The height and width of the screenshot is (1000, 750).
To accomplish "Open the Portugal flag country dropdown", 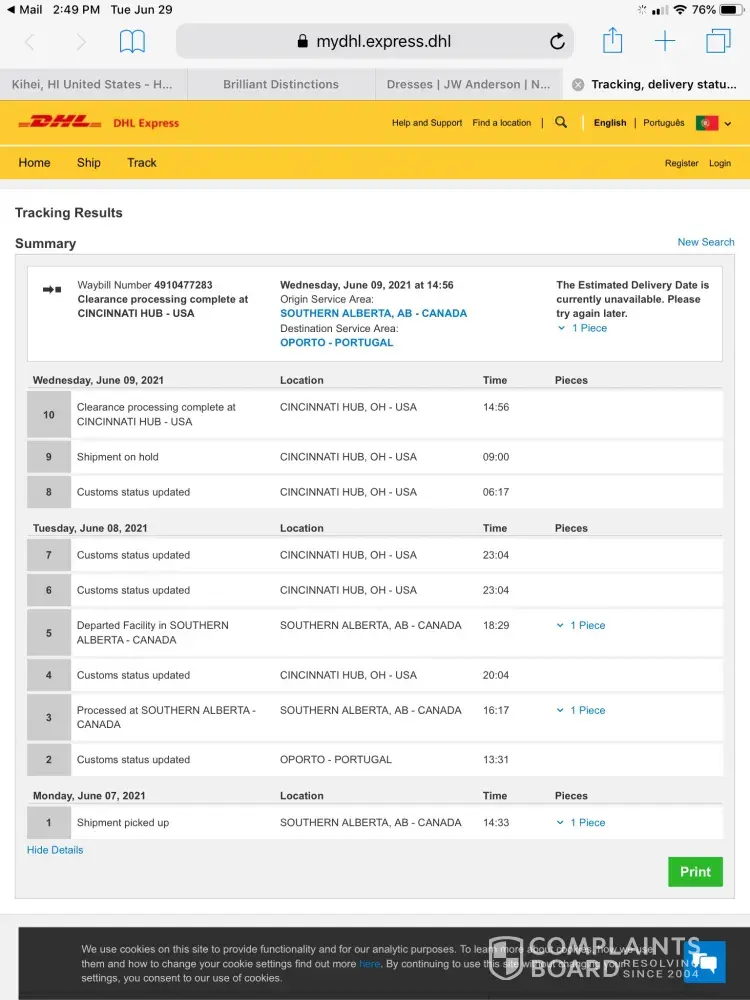I will pyautogui.click(x=715, y=123).
